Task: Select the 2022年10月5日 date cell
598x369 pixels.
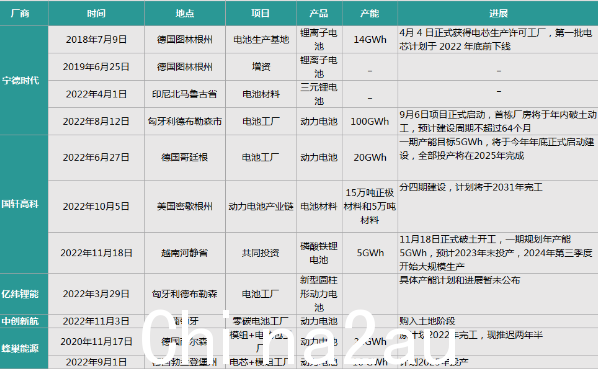Action: 96,206
